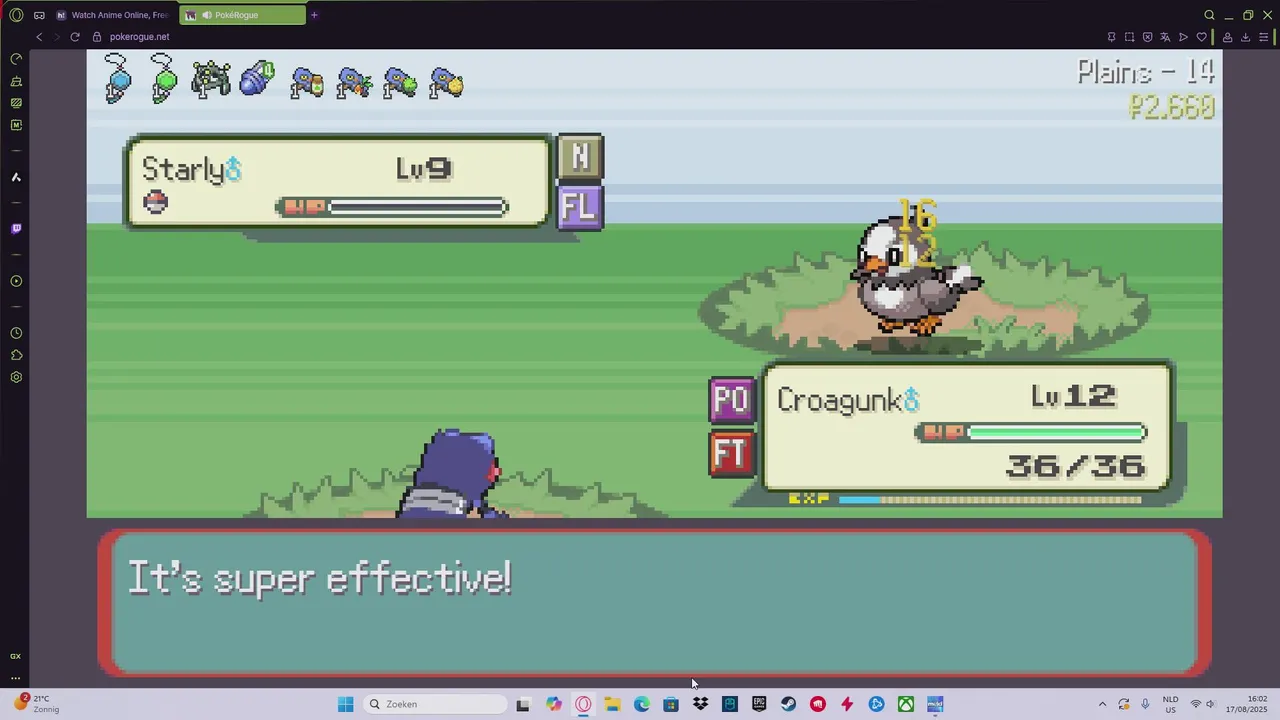
Task: Open Extensions cube icon in sidebar
Action: point(16,355)
